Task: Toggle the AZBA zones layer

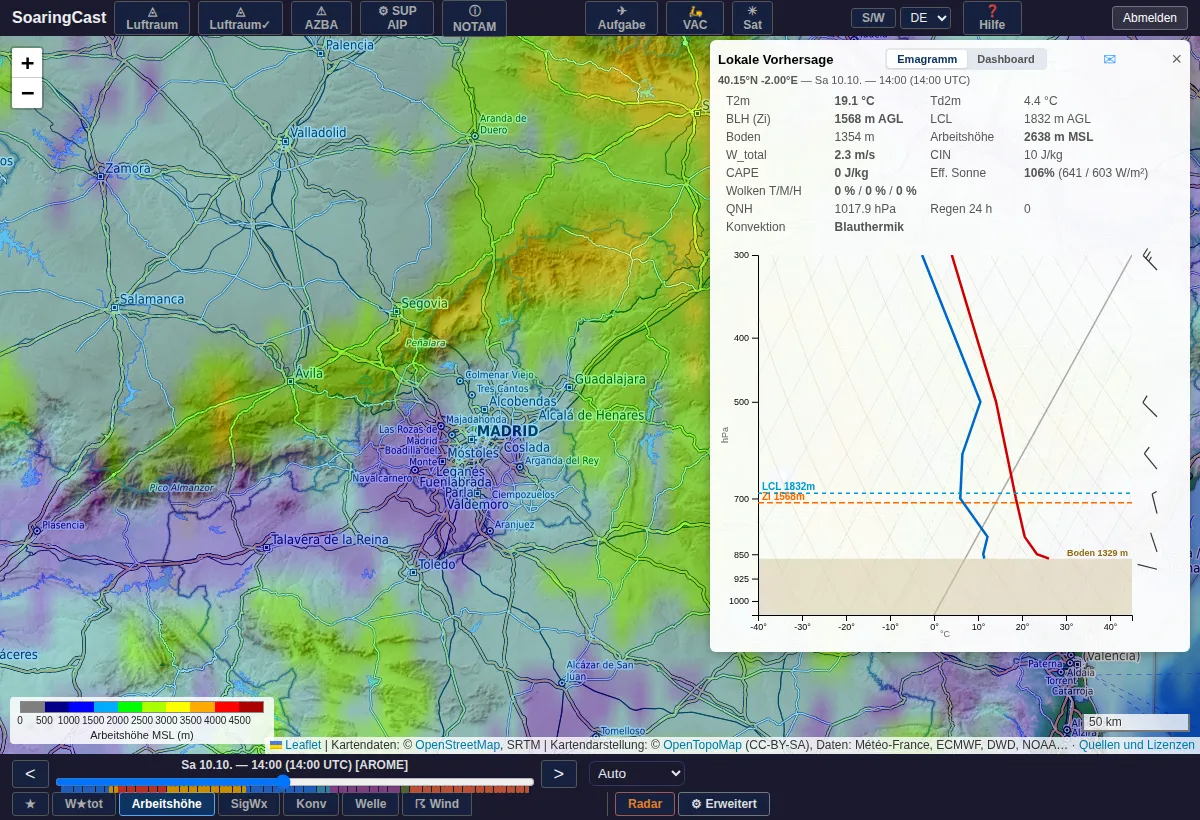Action: (321, 18)
